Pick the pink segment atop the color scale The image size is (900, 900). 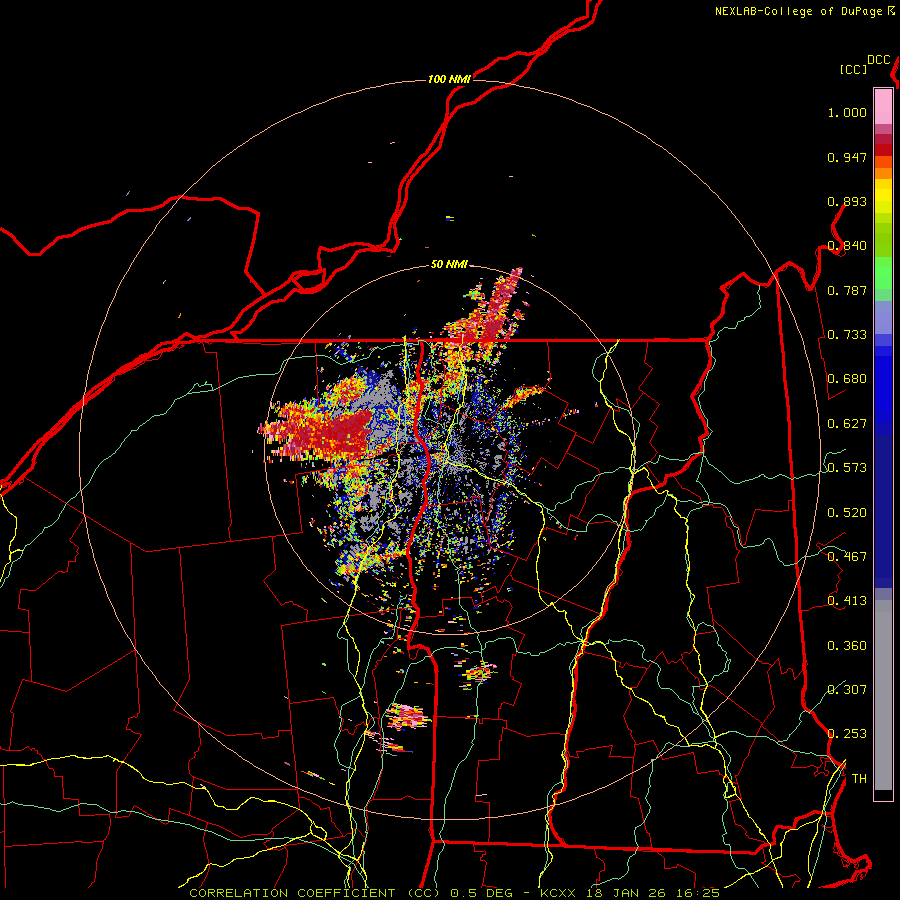coord(883,107)
